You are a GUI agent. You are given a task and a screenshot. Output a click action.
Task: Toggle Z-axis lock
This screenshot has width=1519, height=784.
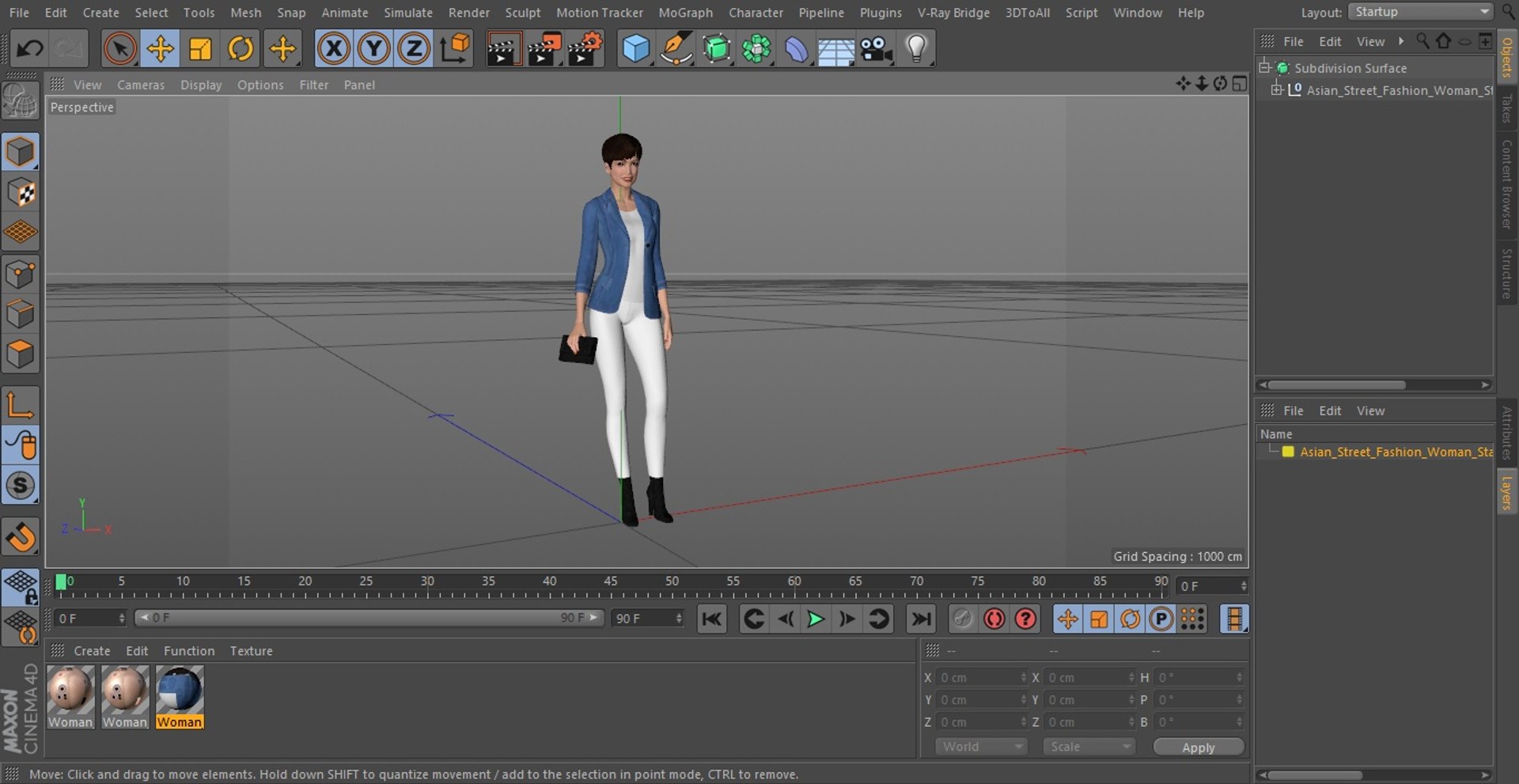click(413, 49)
